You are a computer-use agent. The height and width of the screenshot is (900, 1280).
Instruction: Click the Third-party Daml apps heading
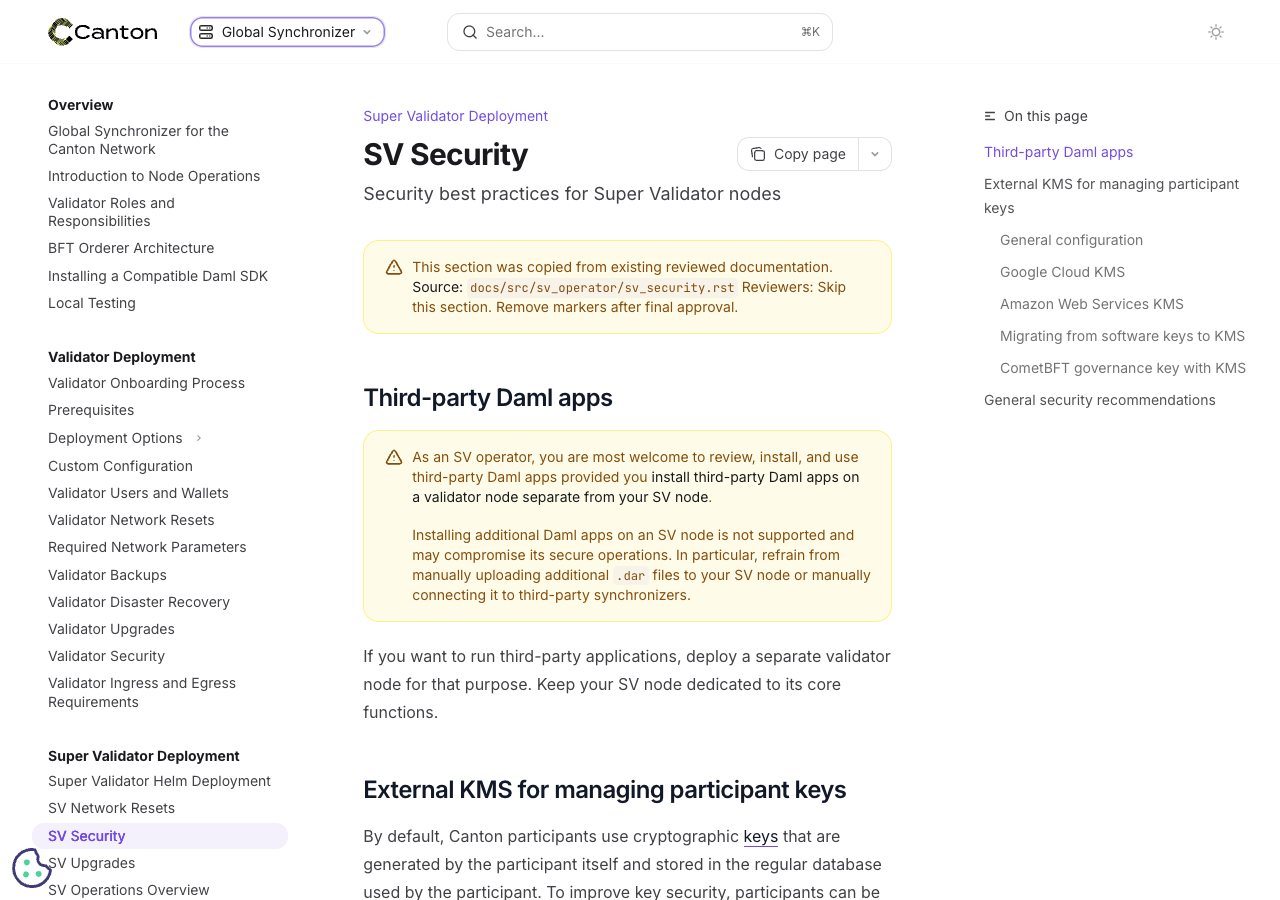click(x=488, y=398)
